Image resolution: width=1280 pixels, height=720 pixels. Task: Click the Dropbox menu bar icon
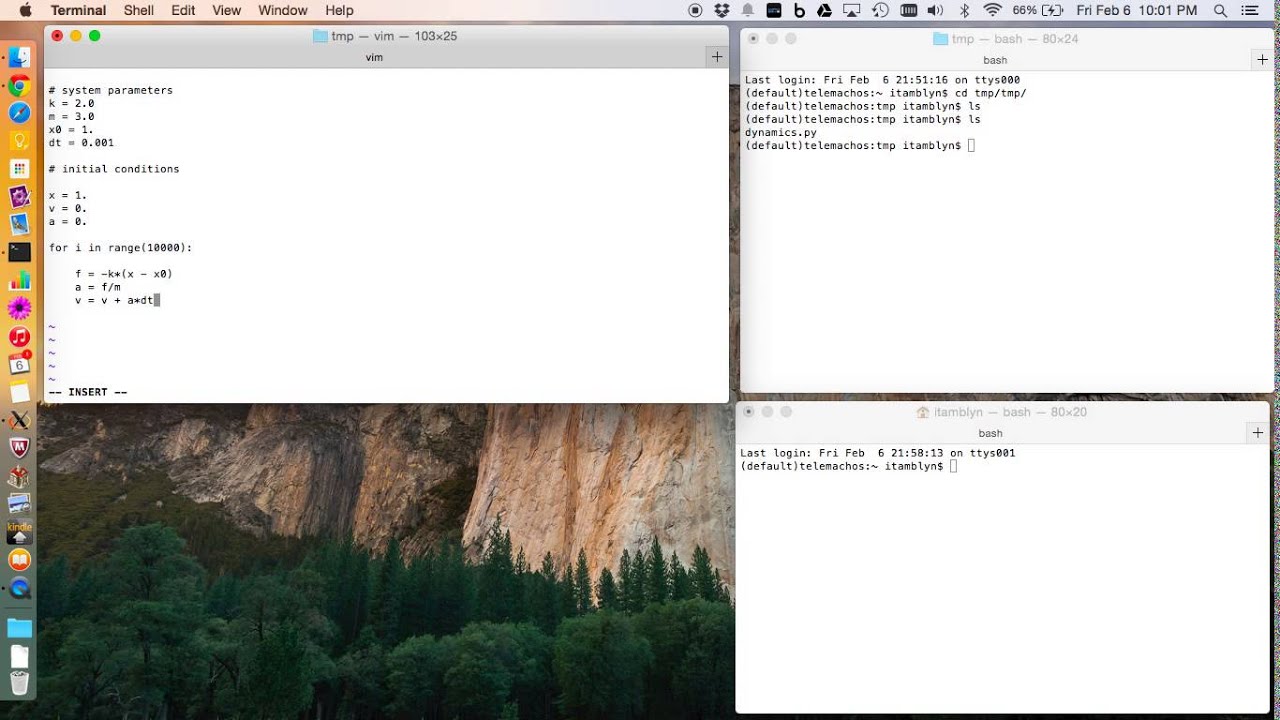click(722, 10)
